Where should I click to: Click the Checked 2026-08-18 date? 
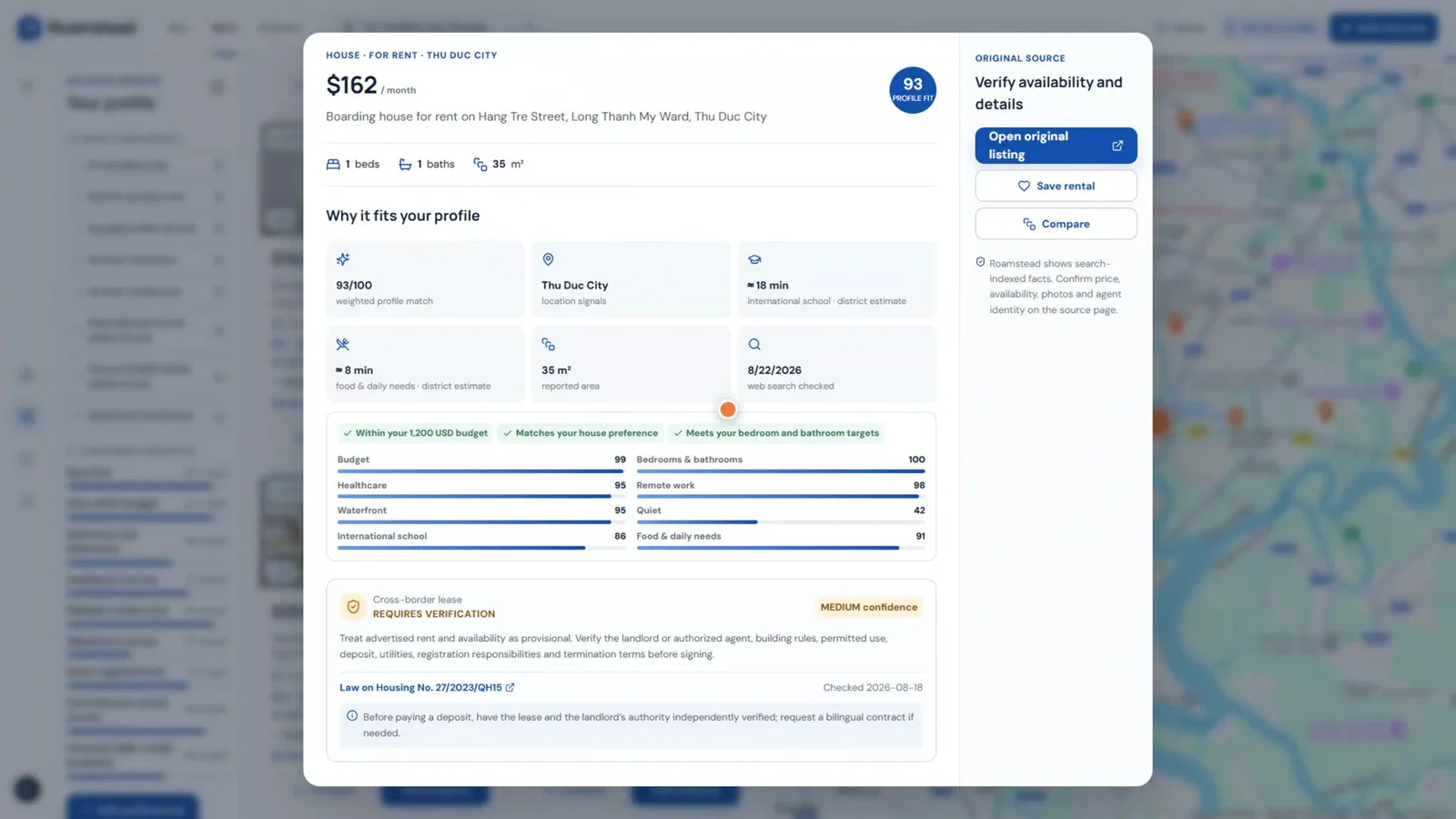tap(873, 688)
